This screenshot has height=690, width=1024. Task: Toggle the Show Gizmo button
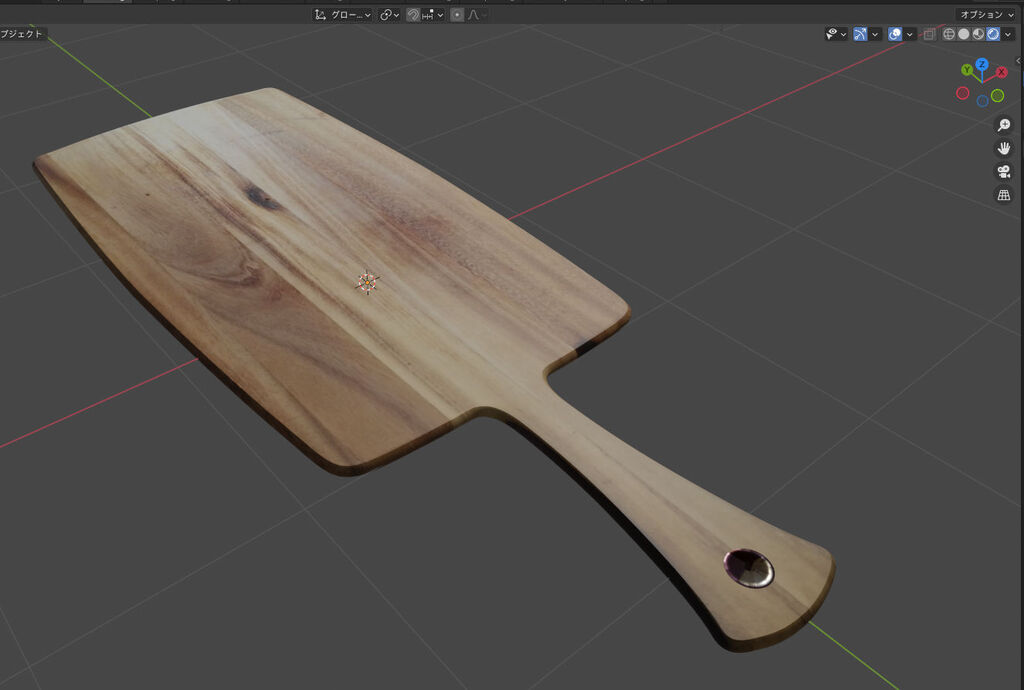860,34
